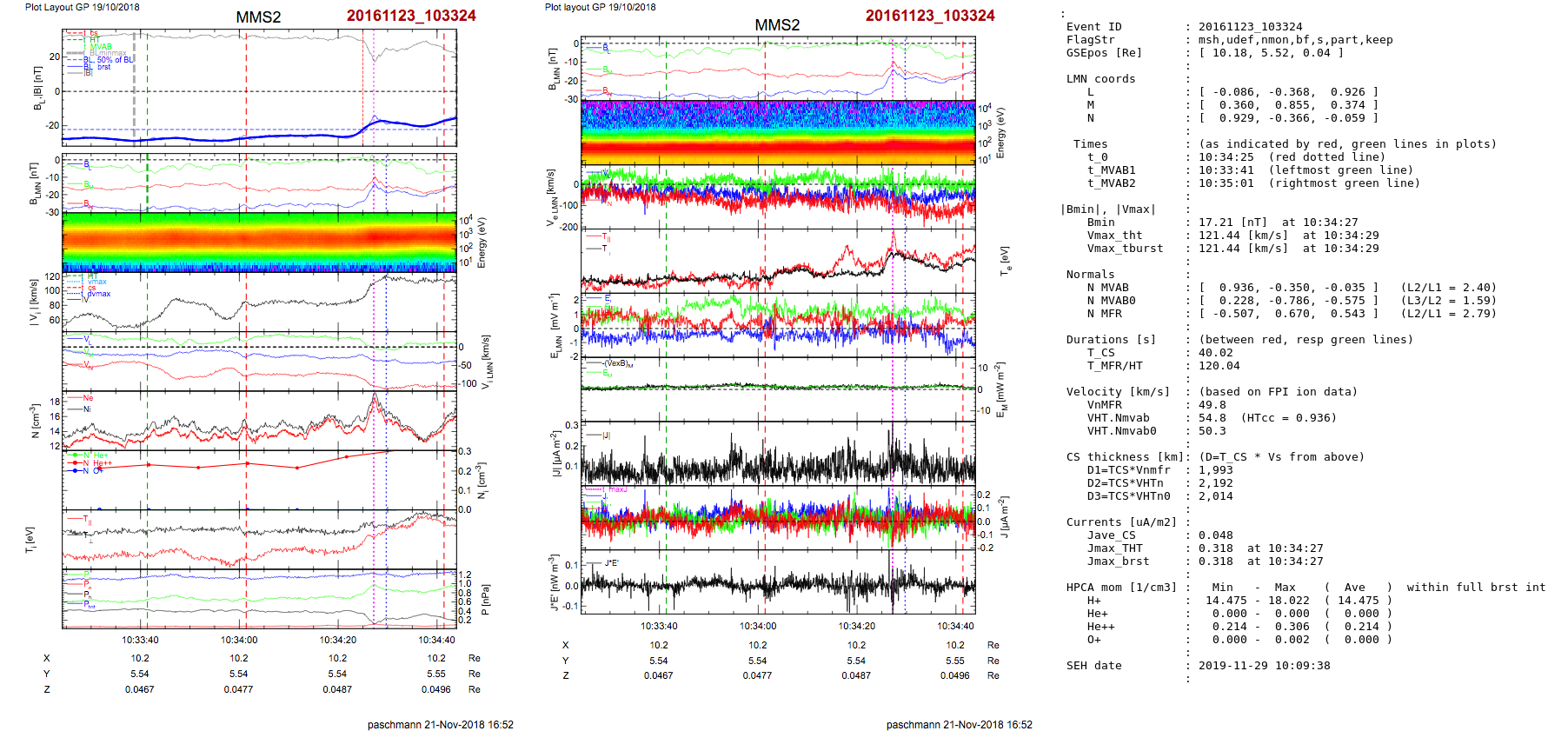This screenshot has width=1568, height=731.
Task: Click the red 20161123_103324 heading on the right plot
Action: pyautogui.click(x=929, y=16)
